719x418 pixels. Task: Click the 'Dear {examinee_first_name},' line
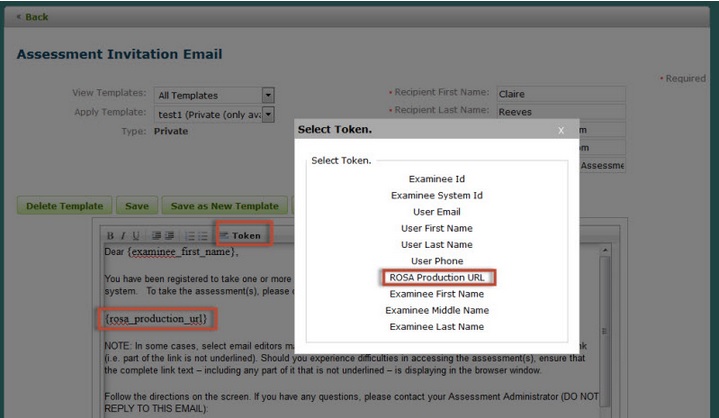[171, 252]
